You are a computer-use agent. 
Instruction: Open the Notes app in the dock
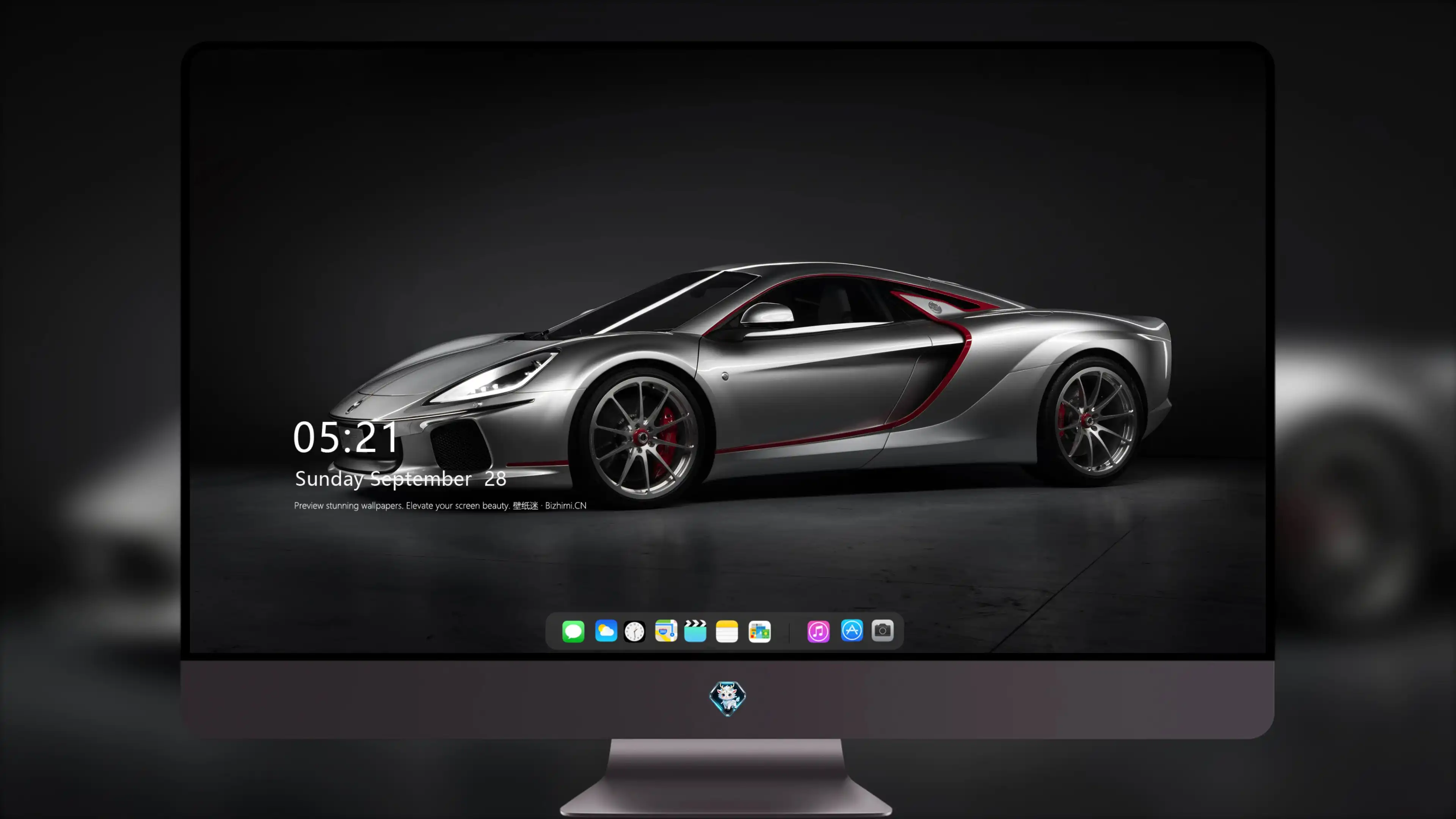727,631
